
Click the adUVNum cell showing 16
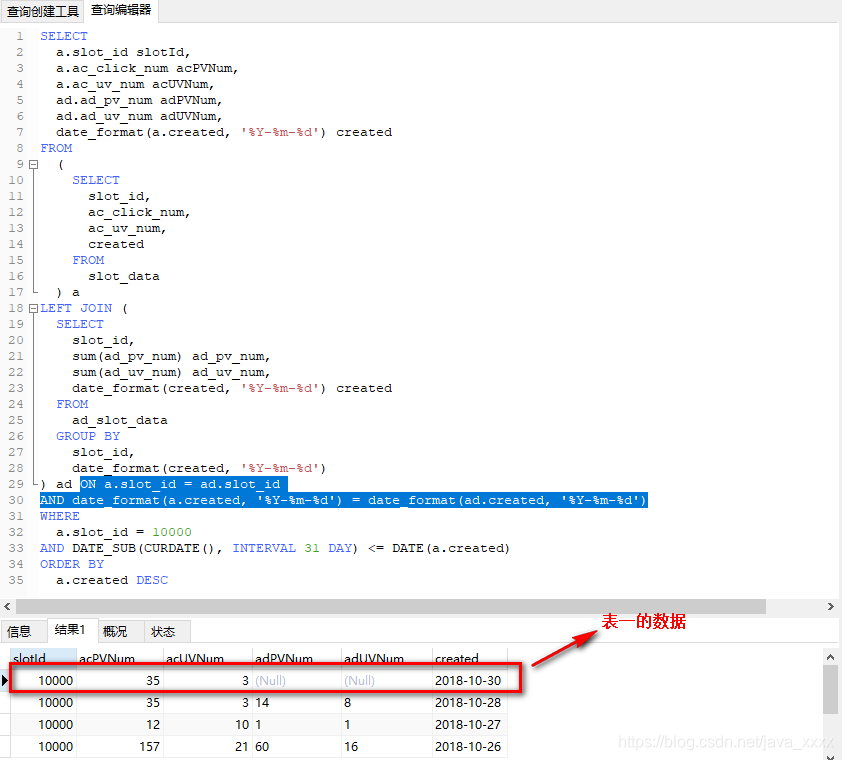tap(387, 747)
